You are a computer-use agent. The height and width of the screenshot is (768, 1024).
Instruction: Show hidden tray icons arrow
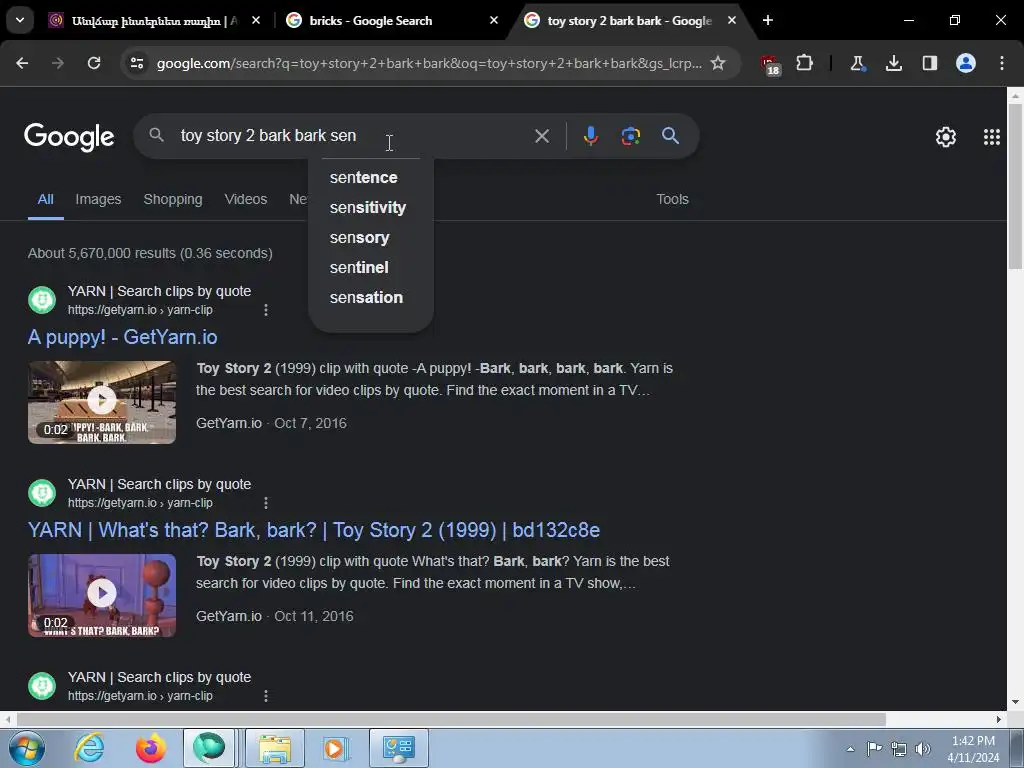[850, 749]
